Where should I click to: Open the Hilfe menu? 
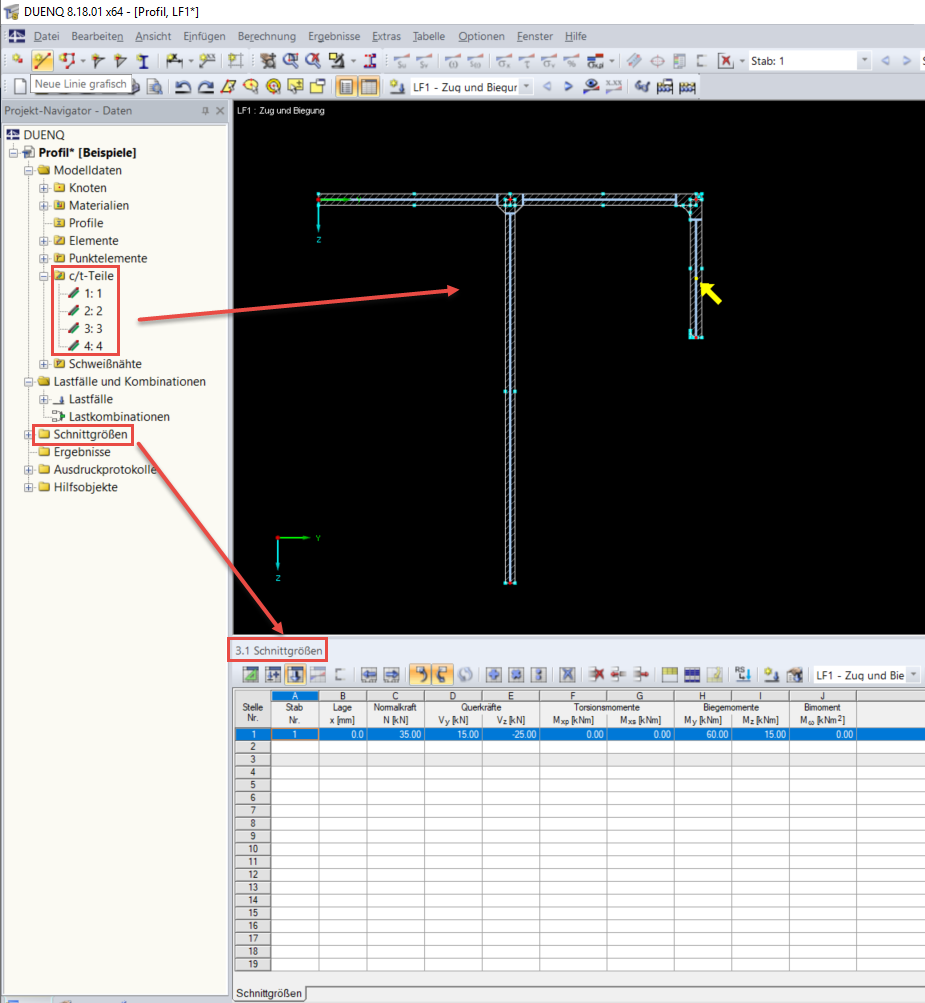(x=576, y=36)
